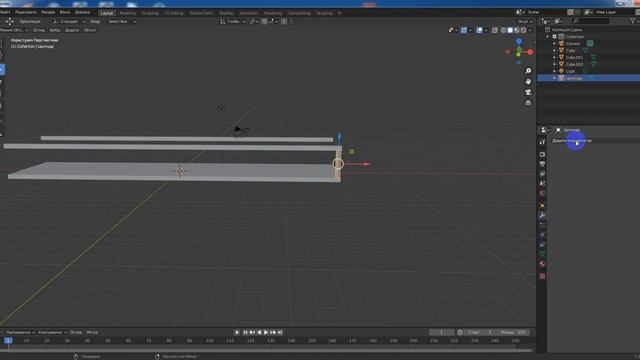
Task: Select Camera in the outliner
Action: pyautogui.click(x=573, y=44)
